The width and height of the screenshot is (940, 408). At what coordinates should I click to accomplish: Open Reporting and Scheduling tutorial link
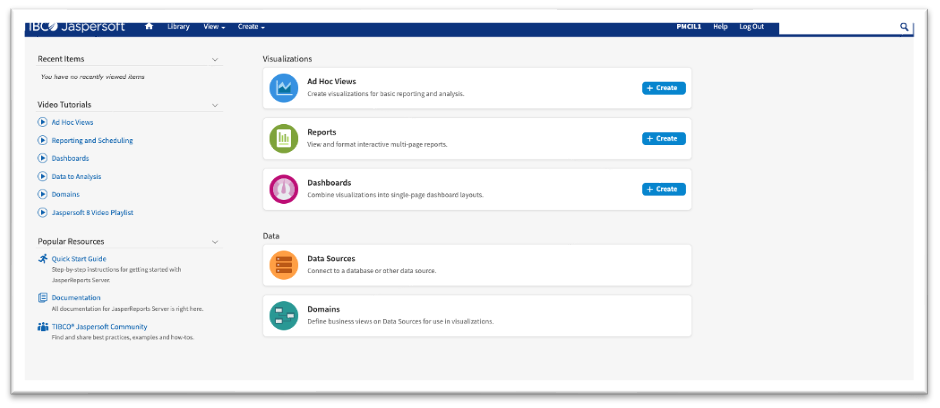click(92, 140)
